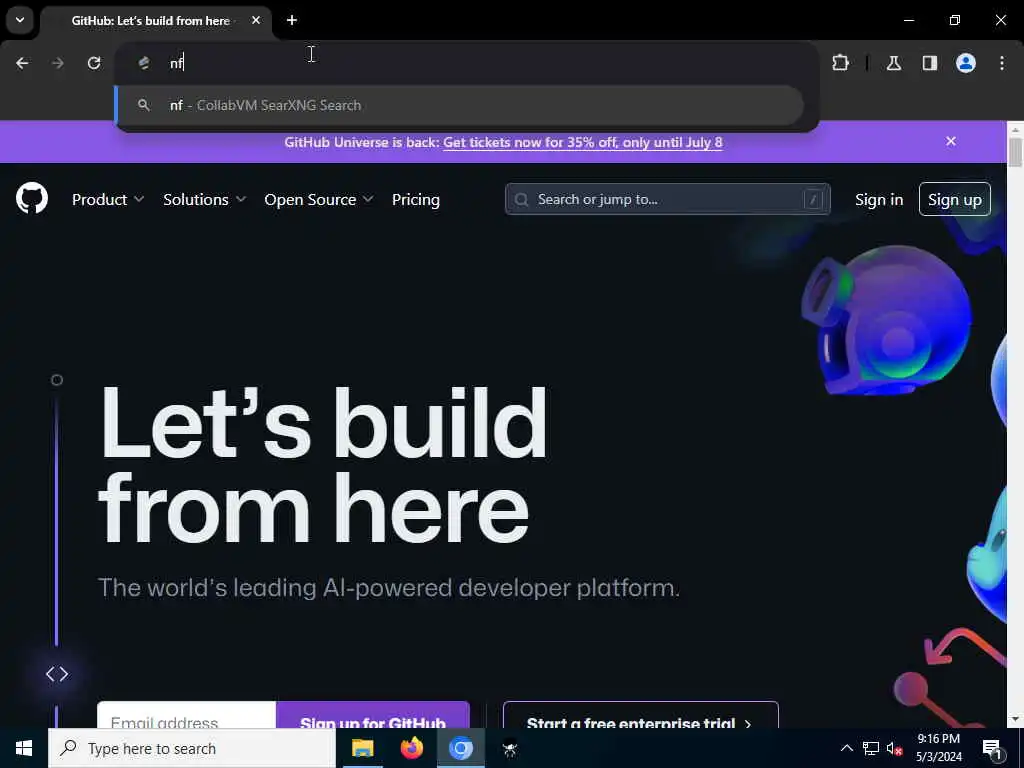
Task: Click the GitHub Octocat logo
Action: tap(32, 198)
